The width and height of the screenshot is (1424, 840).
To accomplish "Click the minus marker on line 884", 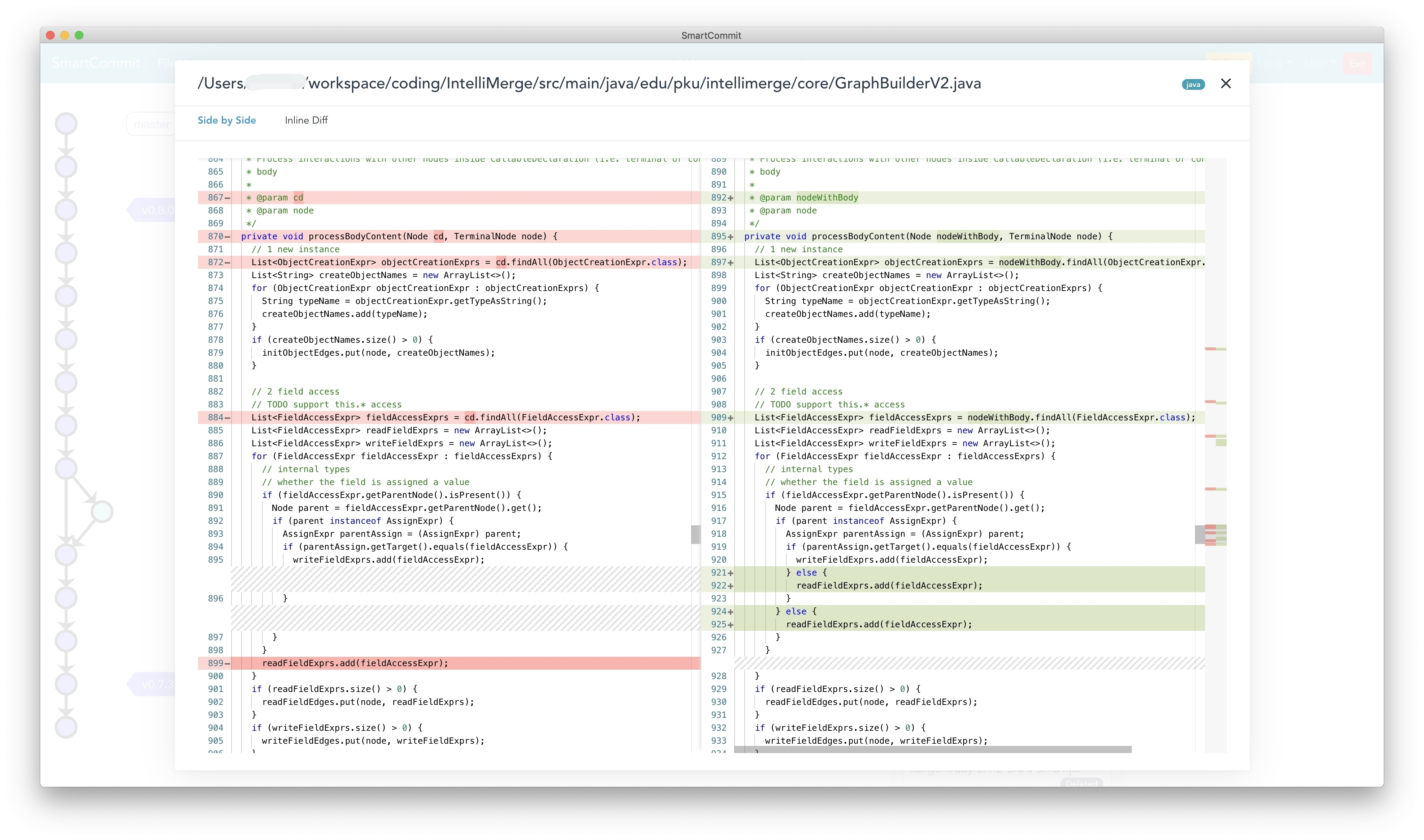I will point(228,417).
